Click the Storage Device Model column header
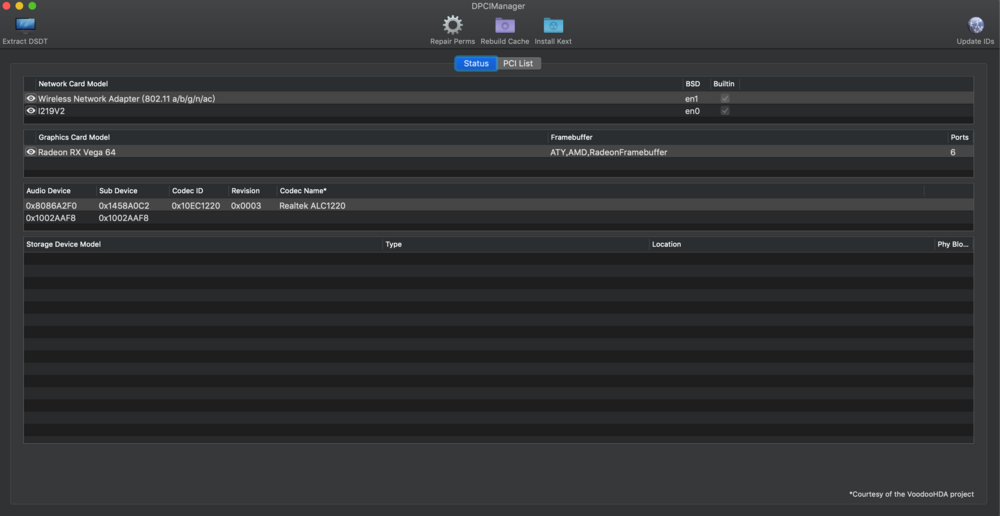The image size is (1000, 516). 63,244
